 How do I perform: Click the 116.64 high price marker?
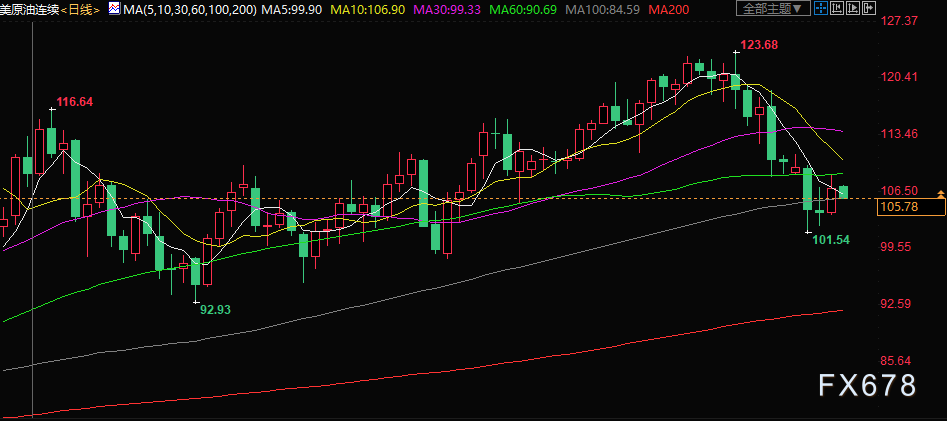tap(75, 102)
